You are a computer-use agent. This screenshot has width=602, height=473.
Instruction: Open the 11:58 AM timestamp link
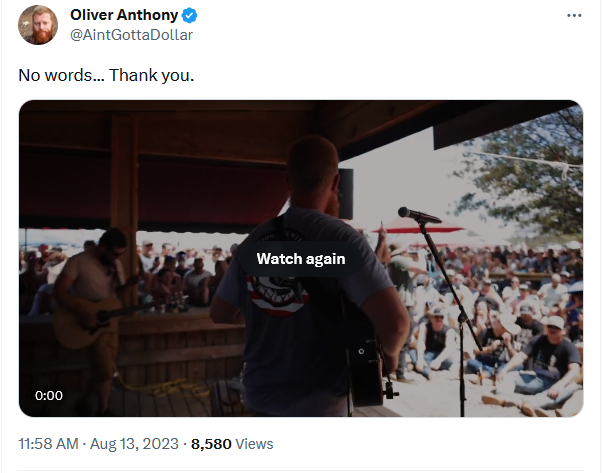pos(48,444)
